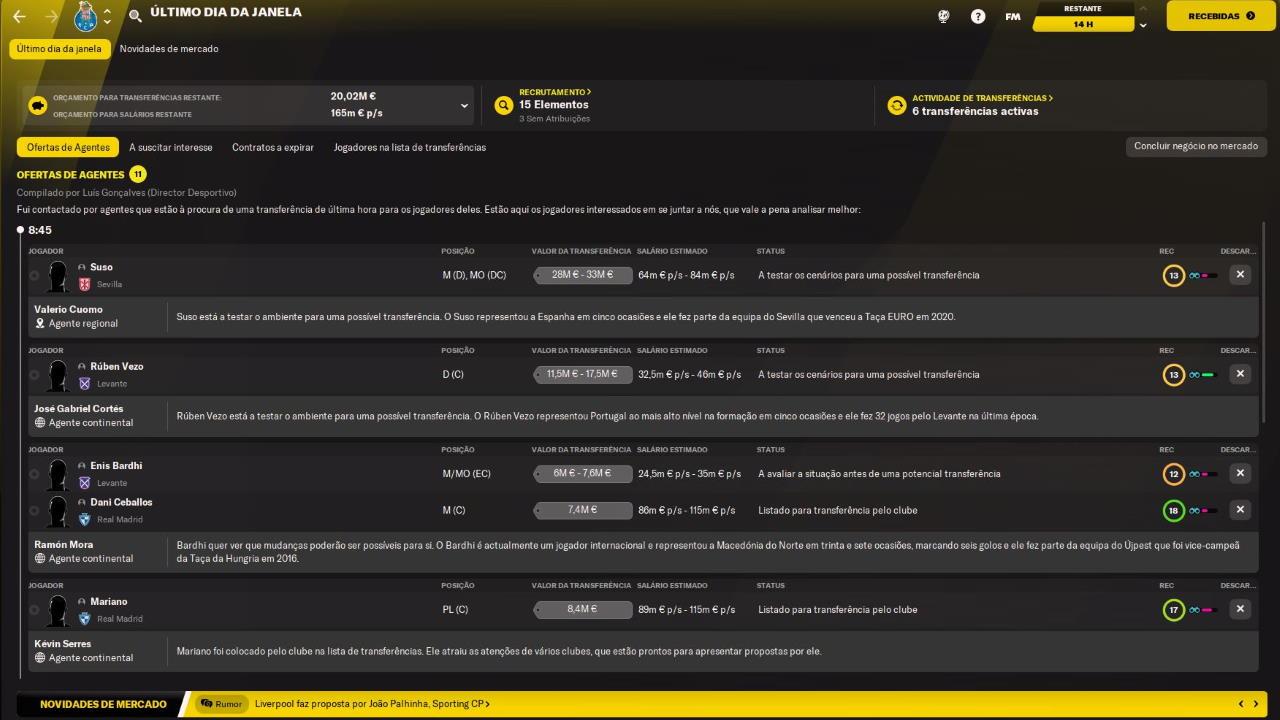1280x720 pixels.
Task: Open agent Valerio Cuomo's name
Action: (68, 309)
